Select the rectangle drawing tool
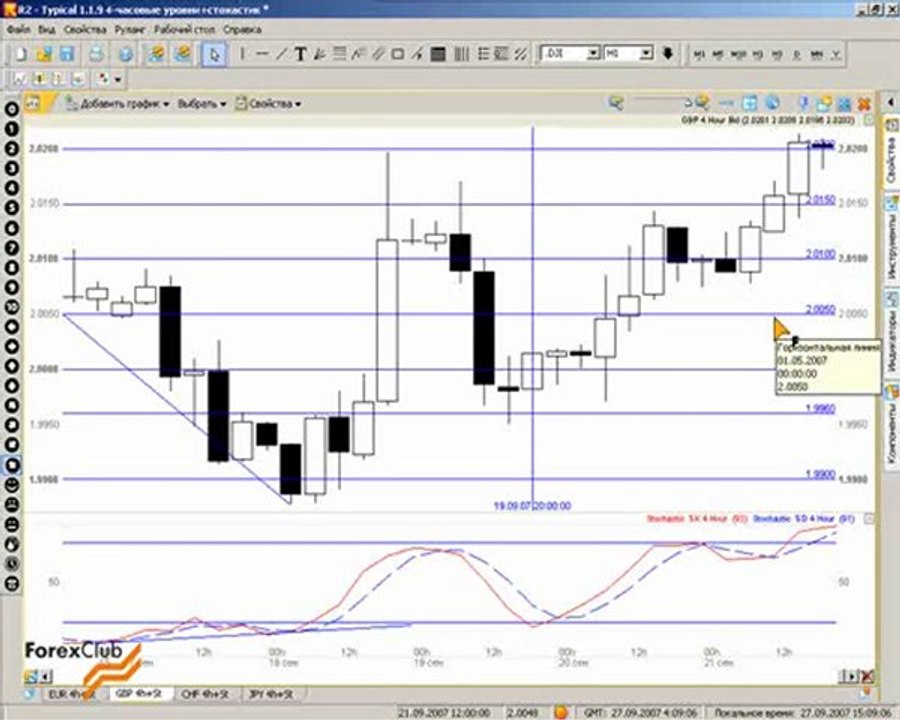900x720 pixels. pyautogui.click(x=397, y=54)
